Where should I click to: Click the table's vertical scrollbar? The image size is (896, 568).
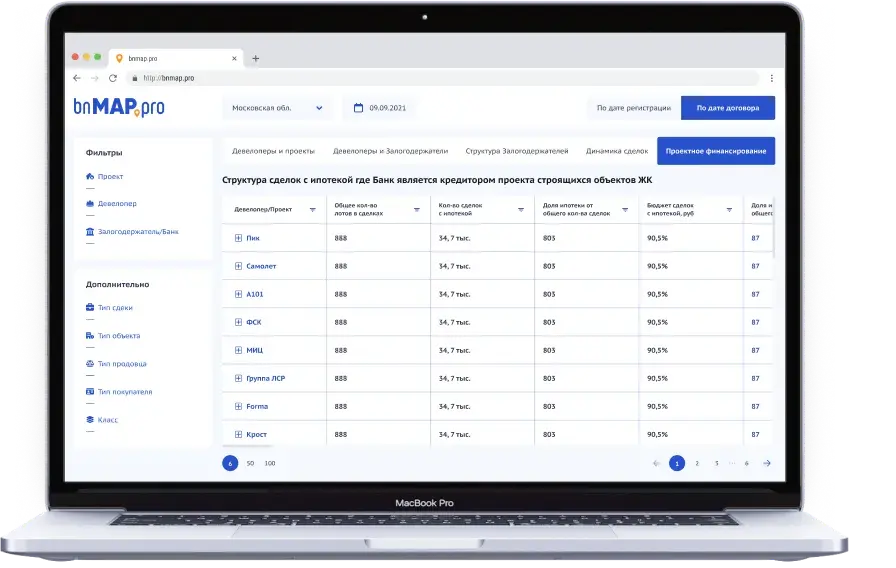774,227
